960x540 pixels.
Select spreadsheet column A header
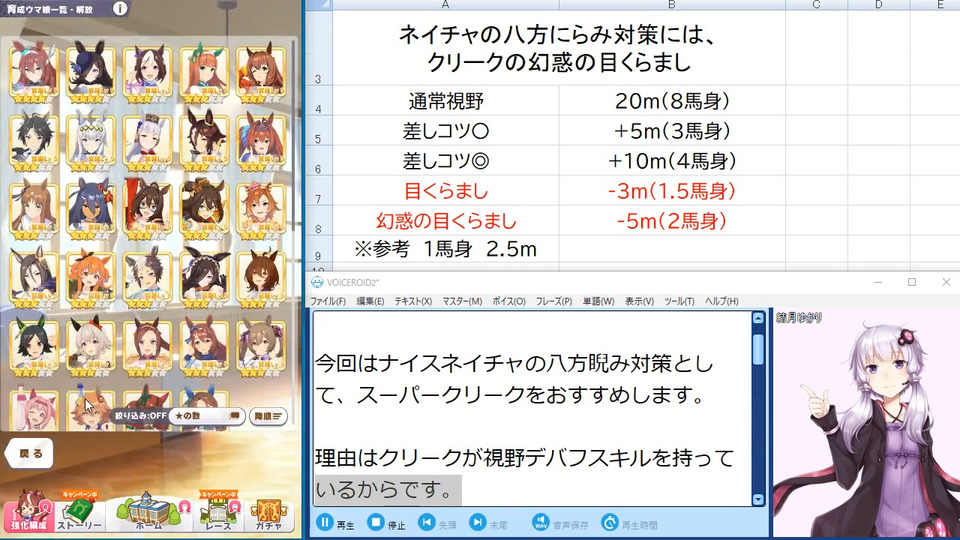(446, 4)
